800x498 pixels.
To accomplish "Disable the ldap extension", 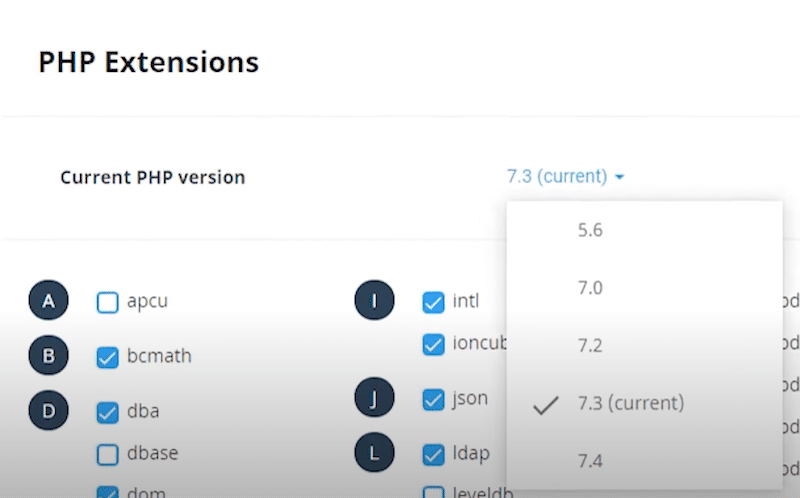I will (433, 455).
